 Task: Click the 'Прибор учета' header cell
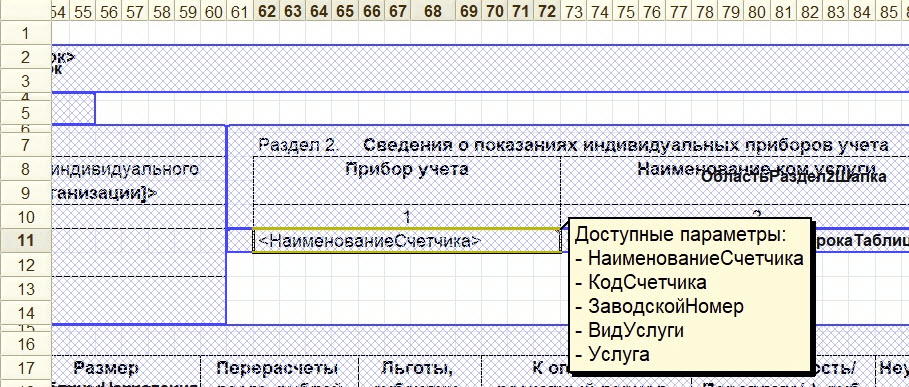point(407,180)
